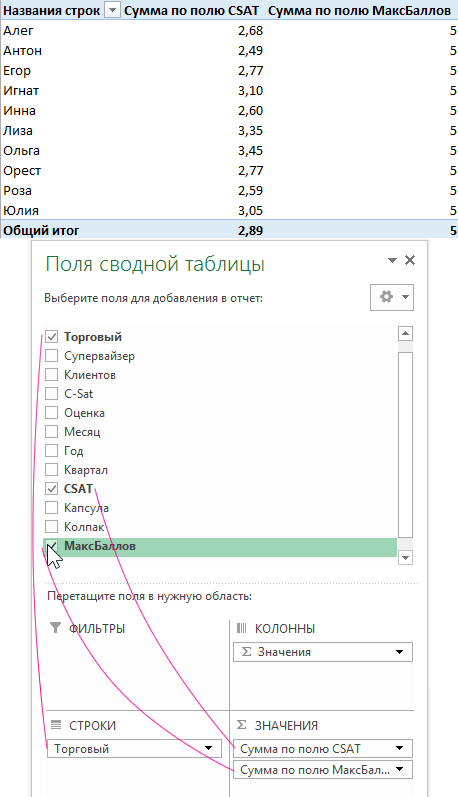Screen dimensions: 458x797
Task: Check the Квартал field checkbox
Action: coord(51,470)
